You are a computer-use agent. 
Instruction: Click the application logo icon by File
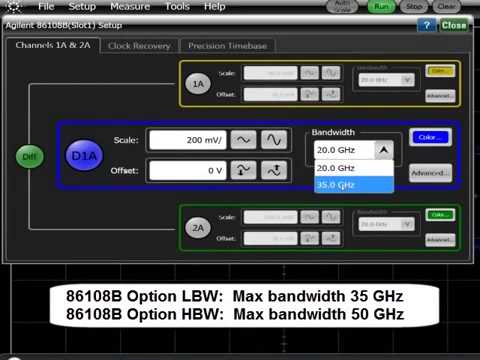[x=14, y=6]
